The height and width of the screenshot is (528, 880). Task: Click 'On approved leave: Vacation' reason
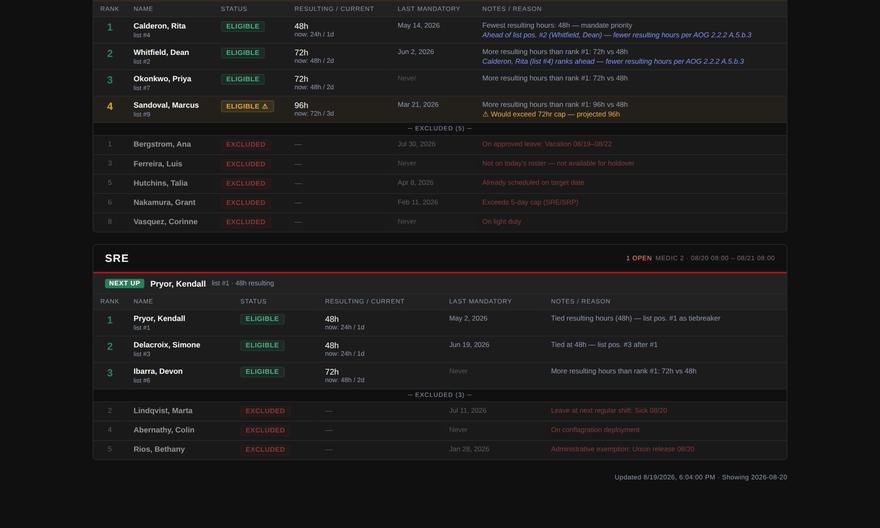547,144
